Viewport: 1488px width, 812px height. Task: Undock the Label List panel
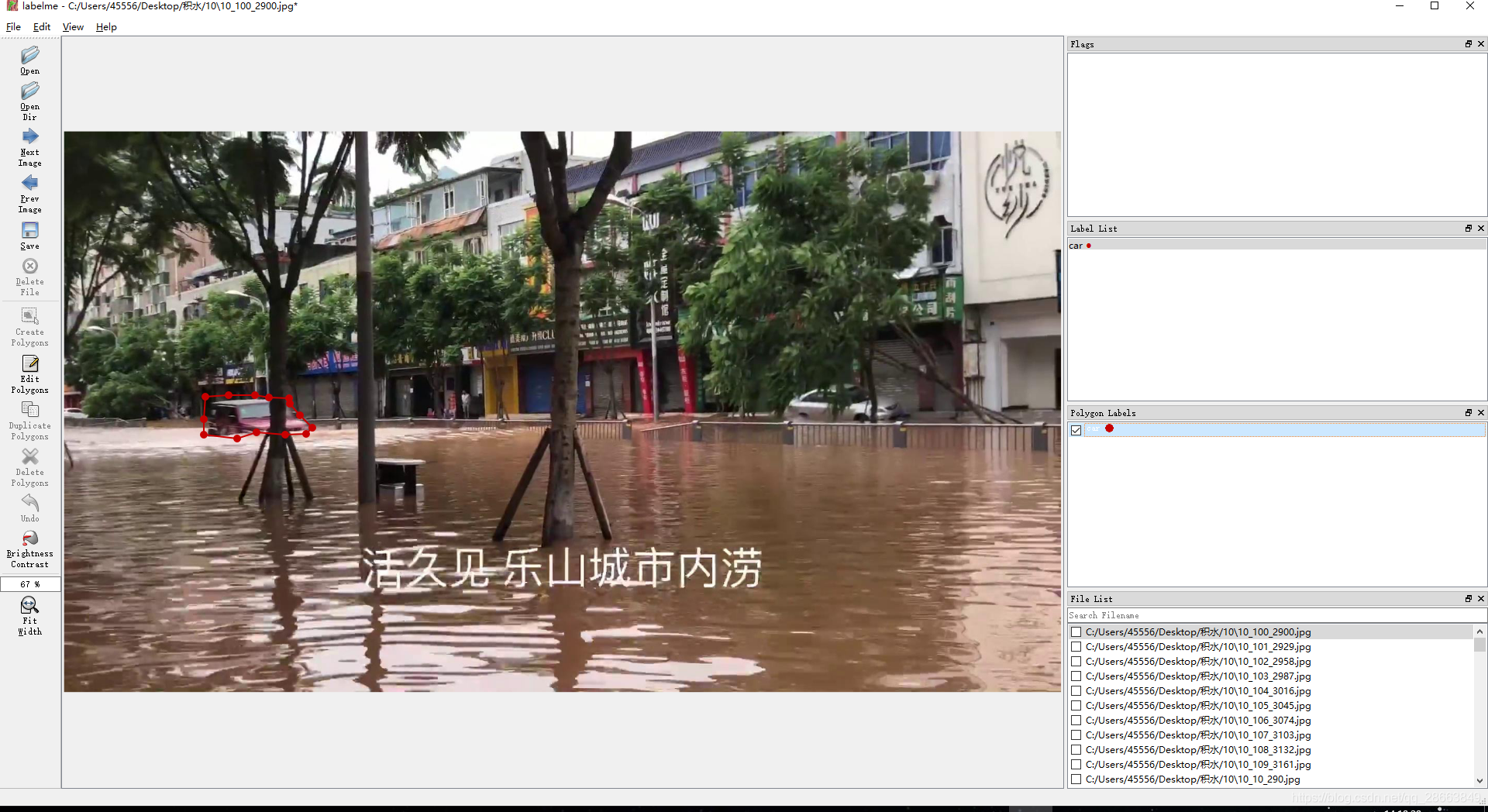(x=1468, y=229)
